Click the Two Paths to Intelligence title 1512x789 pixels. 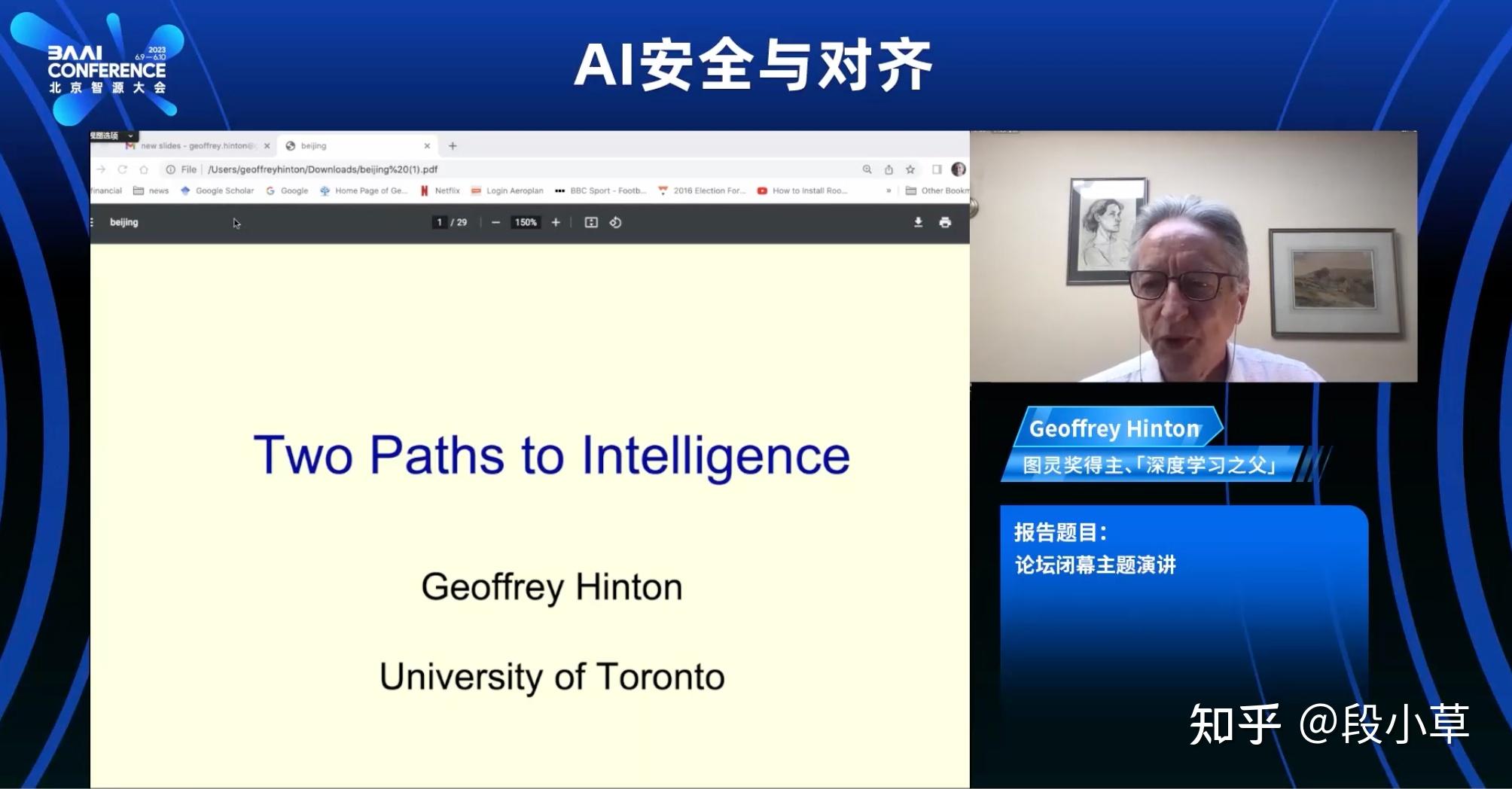click(x=552, y=456)
